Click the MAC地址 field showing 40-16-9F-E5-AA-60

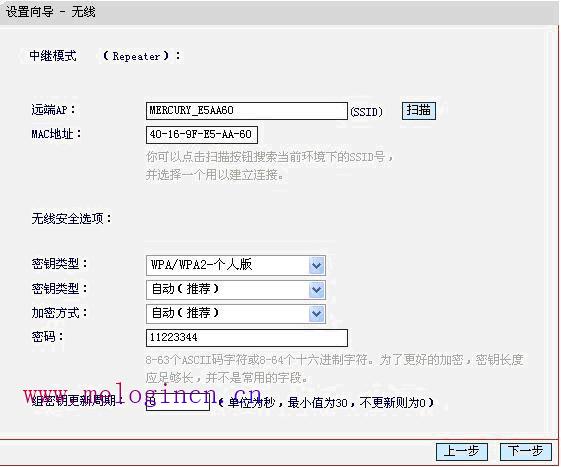[202, 135]
